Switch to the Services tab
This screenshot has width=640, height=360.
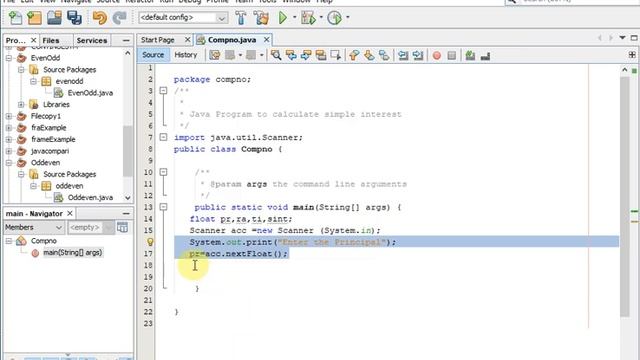pyautogui.click(x=92, y=40)
